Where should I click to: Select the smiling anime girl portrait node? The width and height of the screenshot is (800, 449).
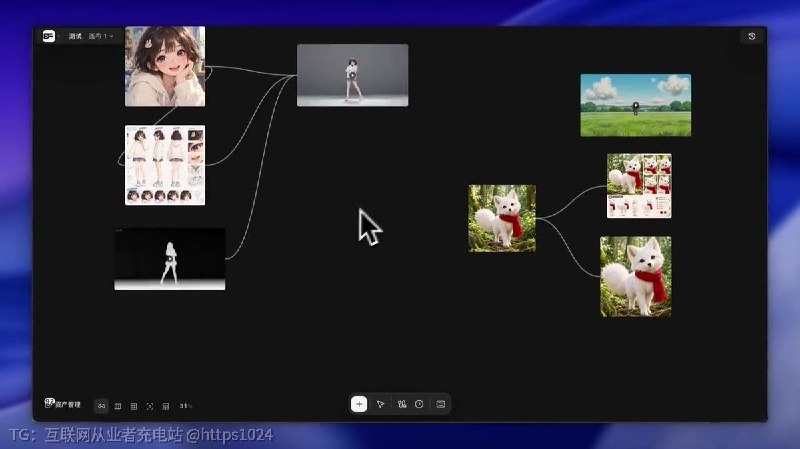165,66
